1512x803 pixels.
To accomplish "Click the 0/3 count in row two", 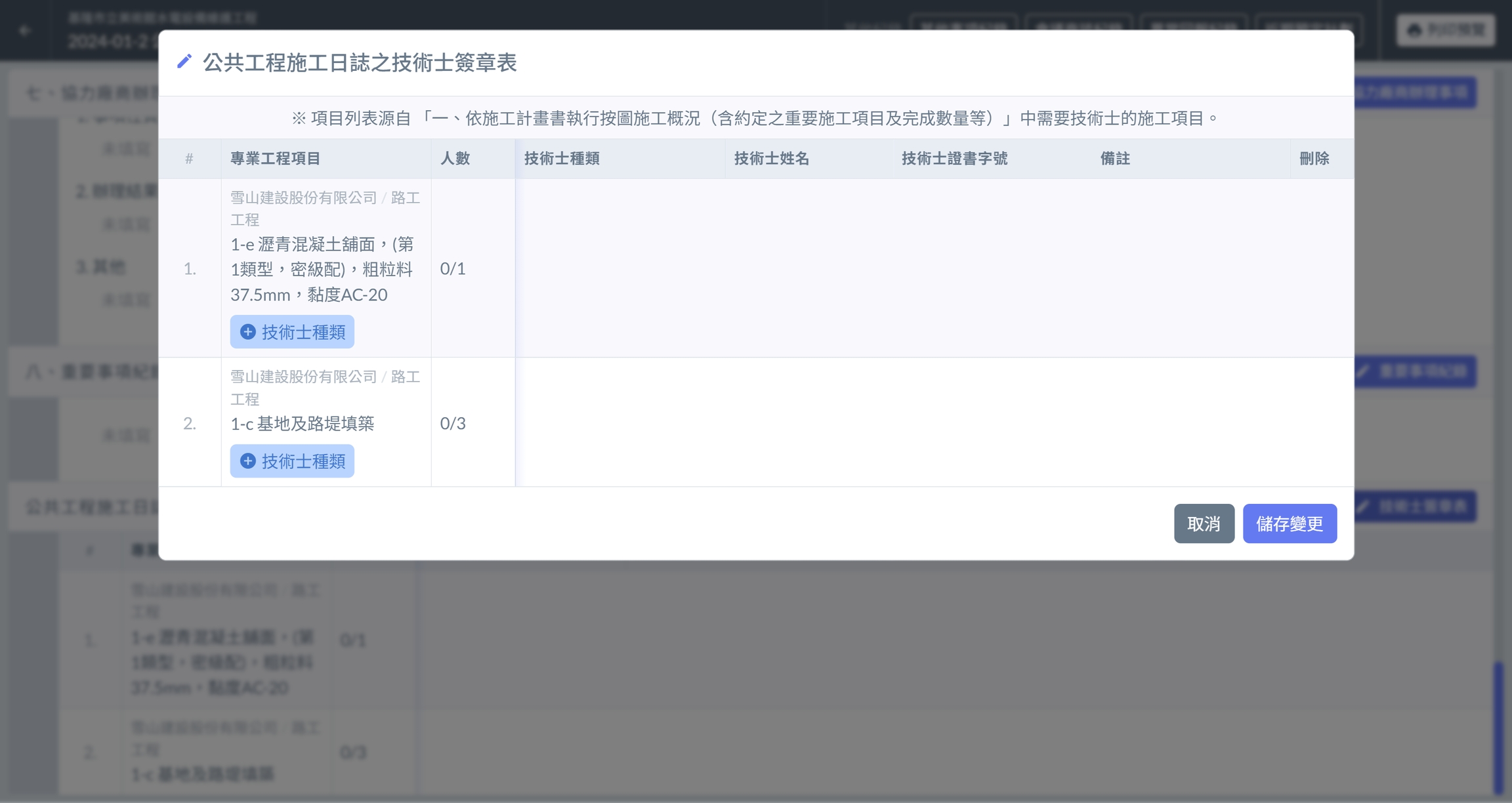I will click(453, 423).
